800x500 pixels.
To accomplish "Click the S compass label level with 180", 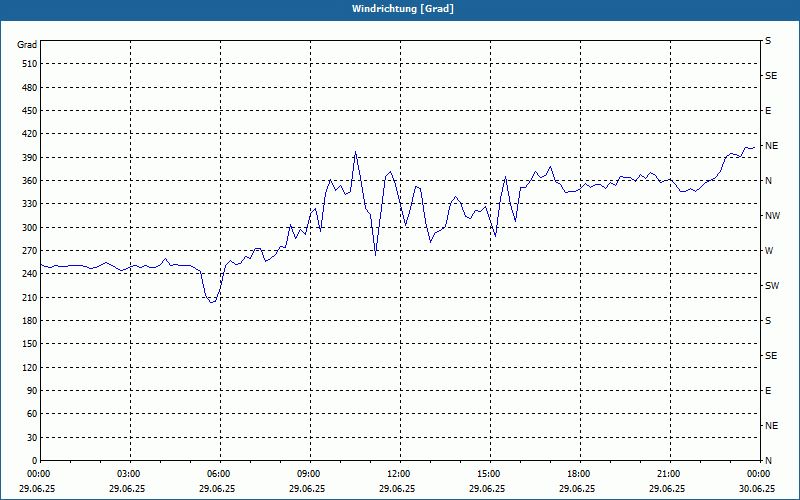I will [768, 321].
